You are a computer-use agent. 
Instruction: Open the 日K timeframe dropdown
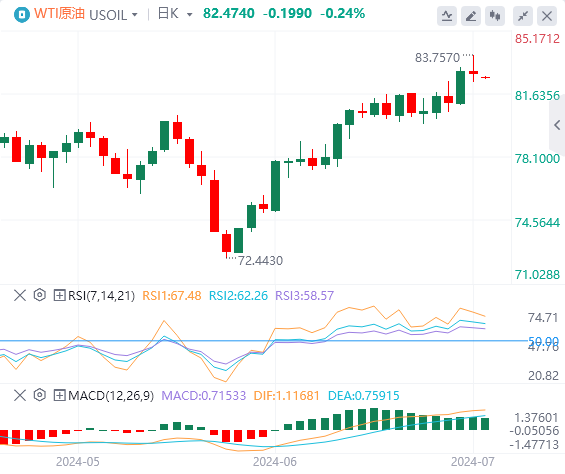coord(175,14)
